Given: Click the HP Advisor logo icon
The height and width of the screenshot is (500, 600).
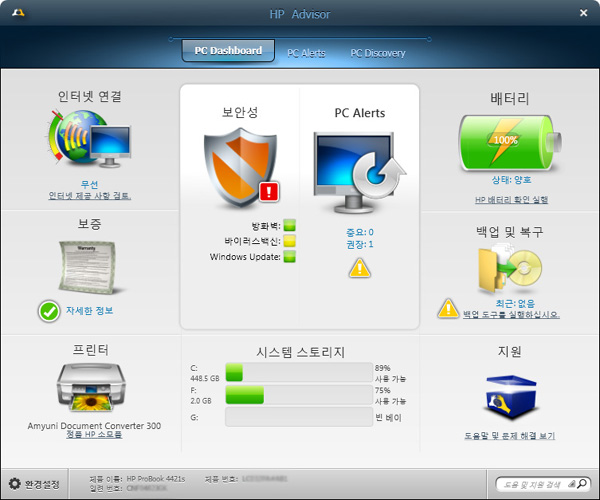Looking at the screenshot, I should (x=18, y=13).
